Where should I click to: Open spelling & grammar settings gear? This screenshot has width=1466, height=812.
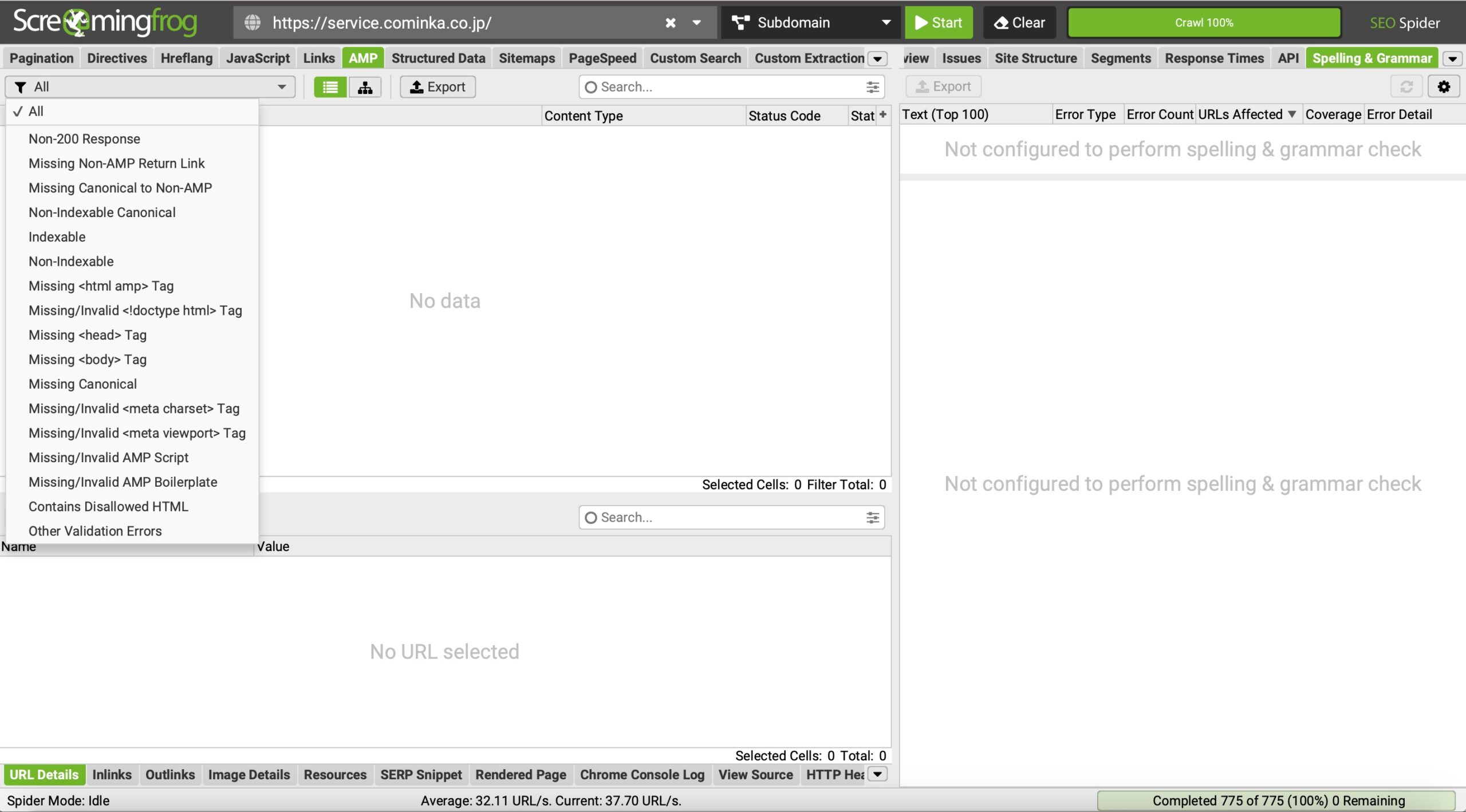(x=1443, y=86)
